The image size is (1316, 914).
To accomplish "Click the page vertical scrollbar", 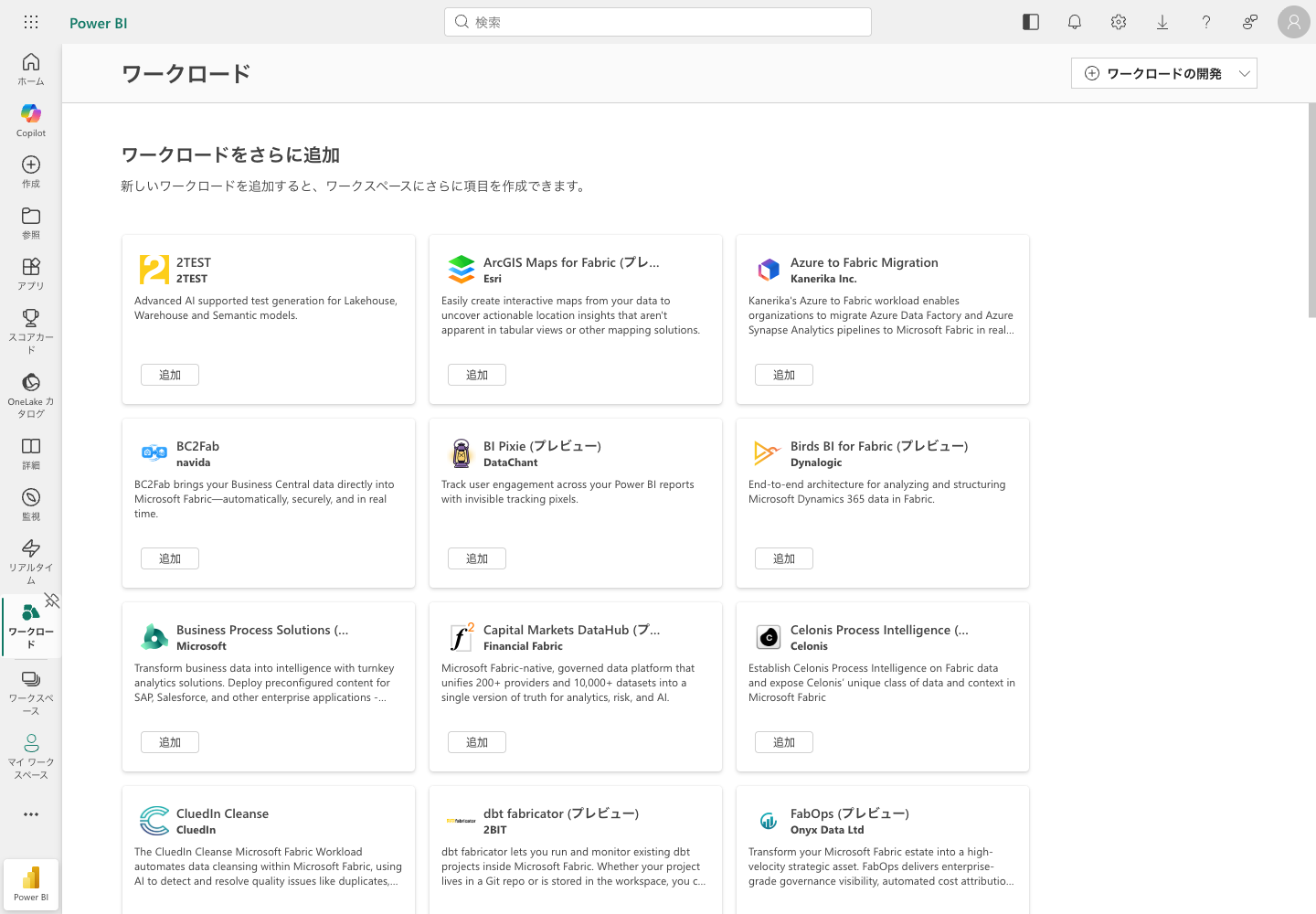I will click(1311, 210).
